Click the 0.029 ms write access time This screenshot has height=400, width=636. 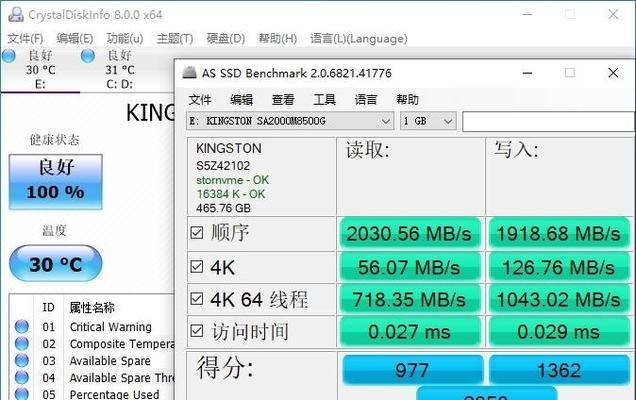point(559,332)
